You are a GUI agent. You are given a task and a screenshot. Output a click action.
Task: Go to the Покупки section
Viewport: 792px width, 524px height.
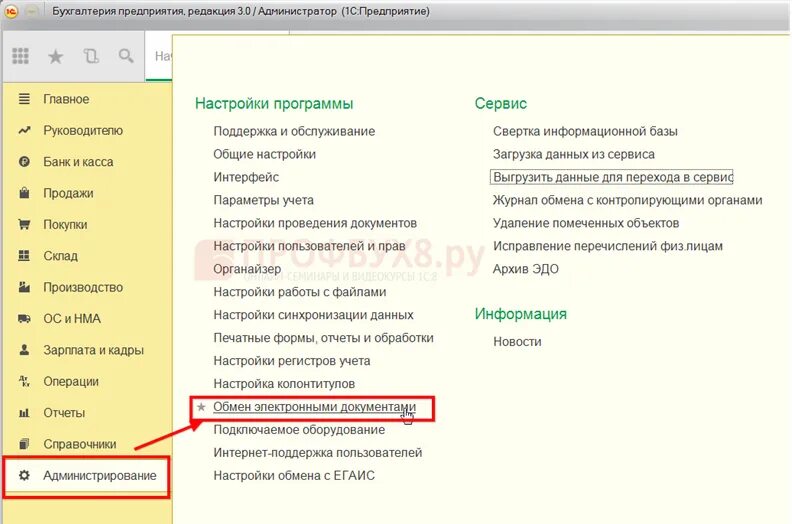point(65,224)
